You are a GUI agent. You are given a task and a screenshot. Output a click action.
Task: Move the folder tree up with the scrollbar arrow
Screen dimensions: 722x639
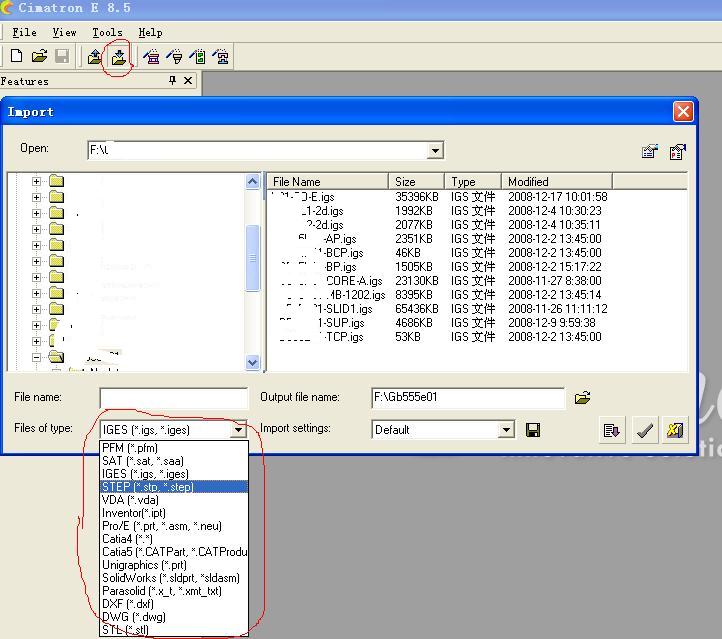252,181
